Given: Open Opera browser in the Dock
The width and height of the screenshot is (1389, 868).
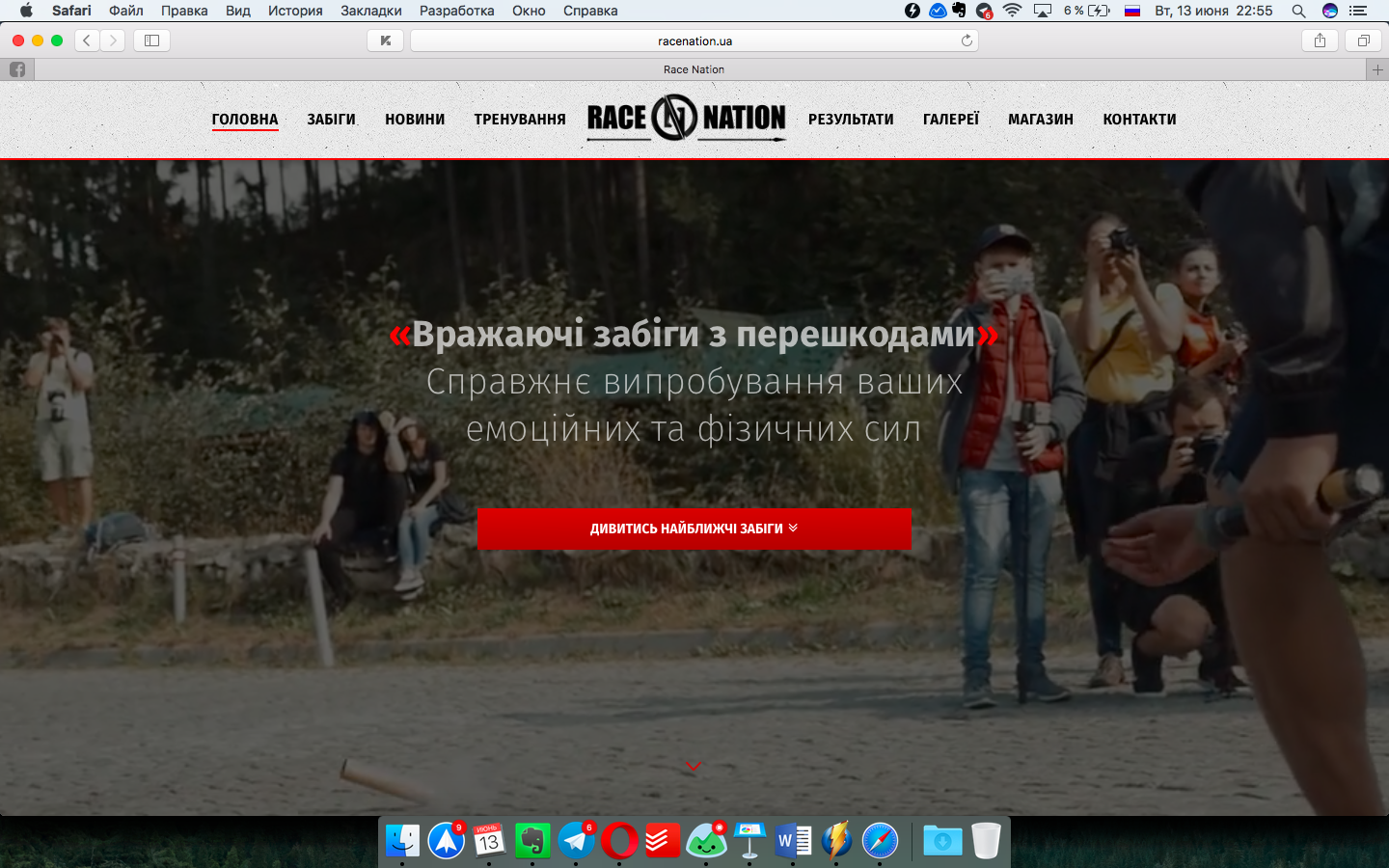Looking at the screenshot, I should (x=619, y=840).
